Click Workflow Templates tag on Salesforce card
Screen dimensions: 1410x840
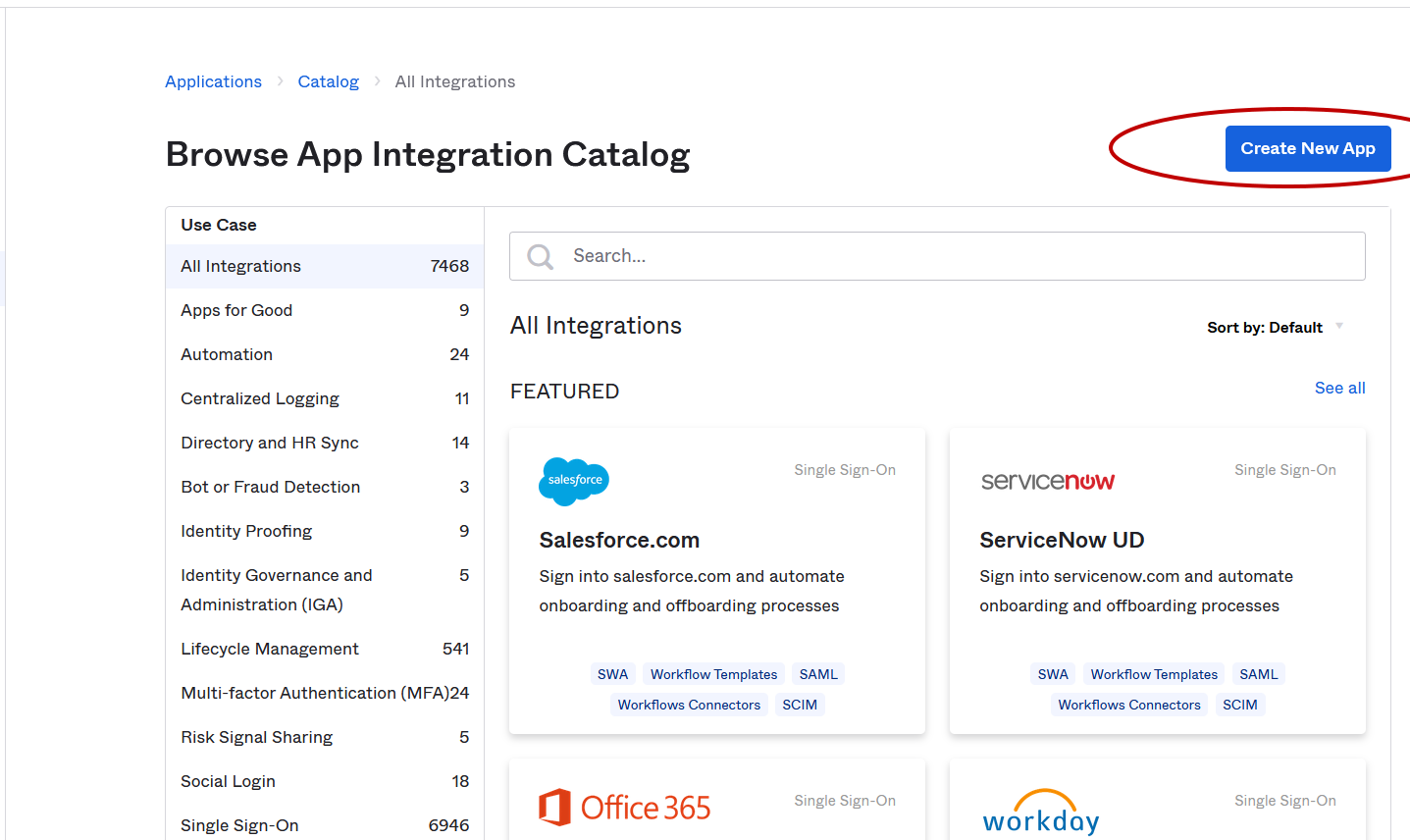[713, 674]
